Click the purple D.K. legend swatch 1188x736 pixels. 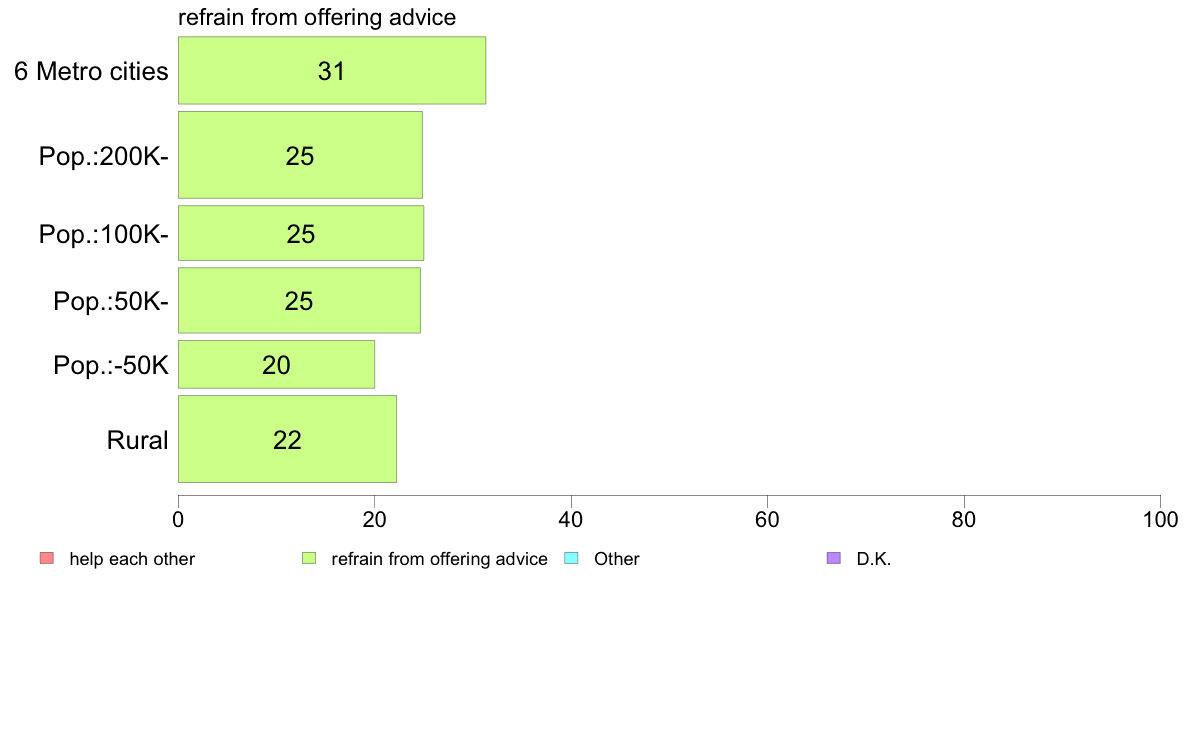(x=833, y=559)
